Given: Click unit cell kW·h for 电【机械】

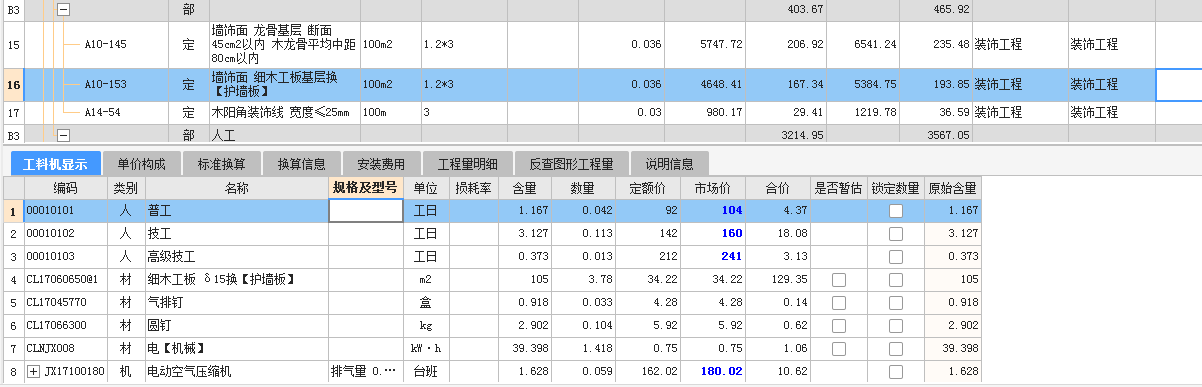Looking at the screenshot, I should point(426,348).
